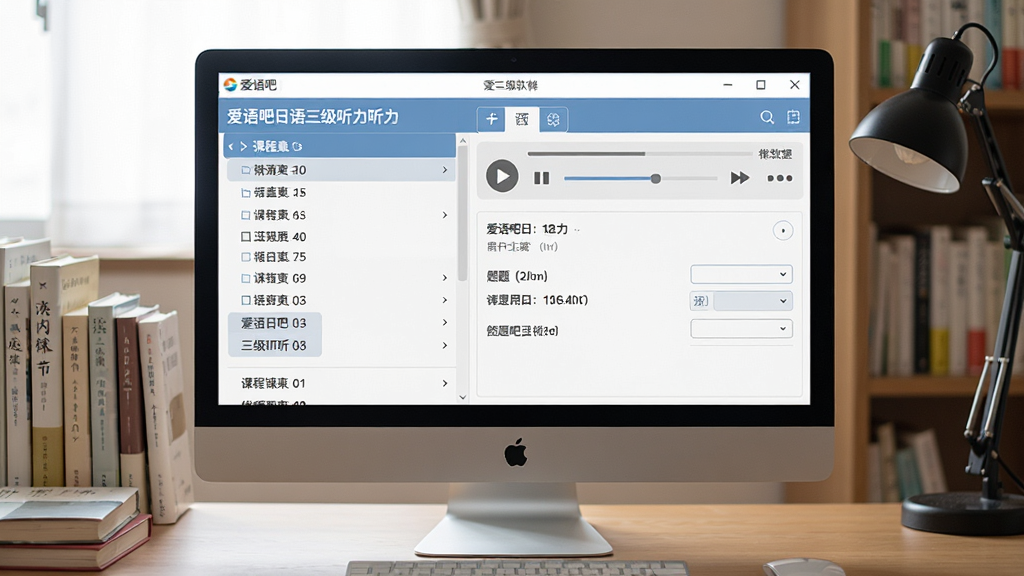Click the 爱语吧 app logo icon
This screenshot has height=576, width=1024.
click(x=230, y=85)
